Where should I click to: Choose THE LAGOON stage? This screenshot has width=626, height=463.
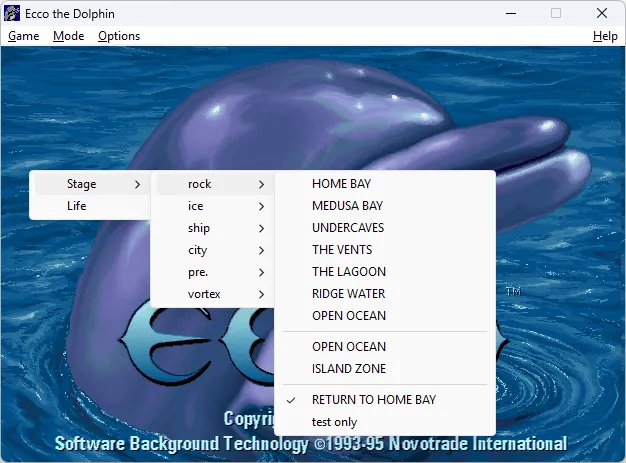[385, 271]
